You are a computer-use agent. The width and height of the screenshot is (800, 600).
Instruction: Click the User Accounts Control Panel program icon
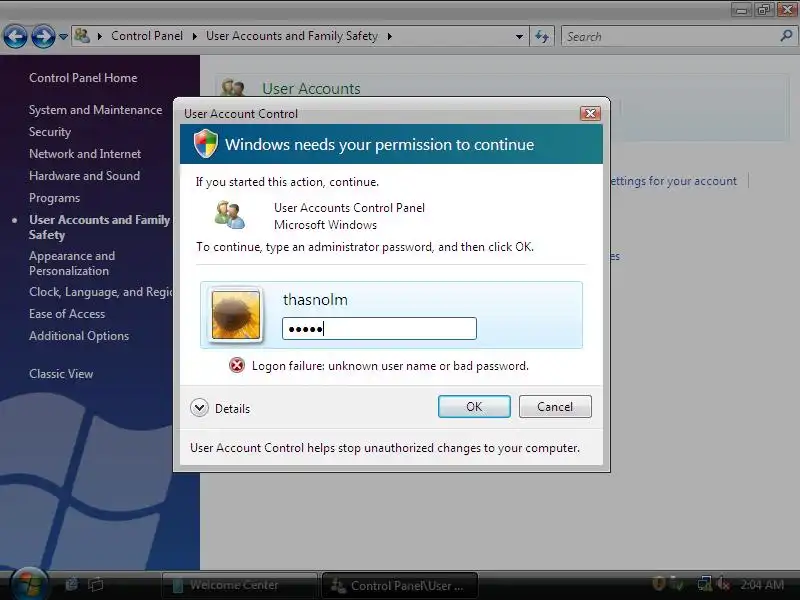point(230,215)
